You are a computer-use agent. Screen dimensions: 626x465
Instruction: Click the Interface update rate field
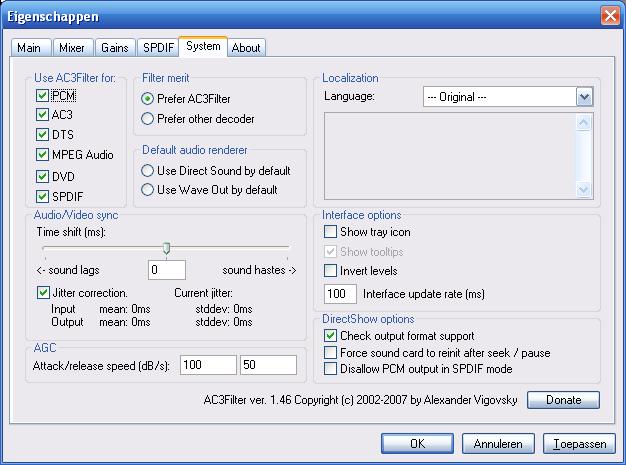pyautogui.click(x=341, y=294)
